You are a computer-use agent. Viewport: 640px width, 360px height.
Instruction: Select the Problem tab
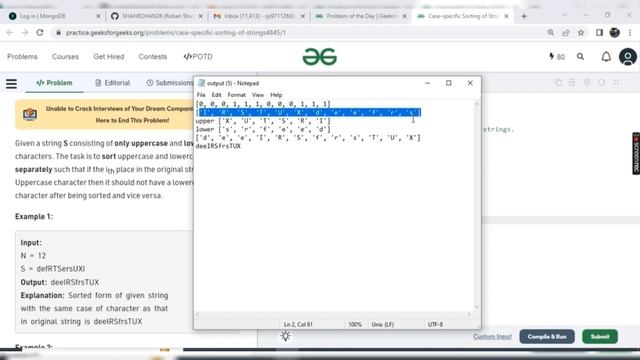(54, 83)
